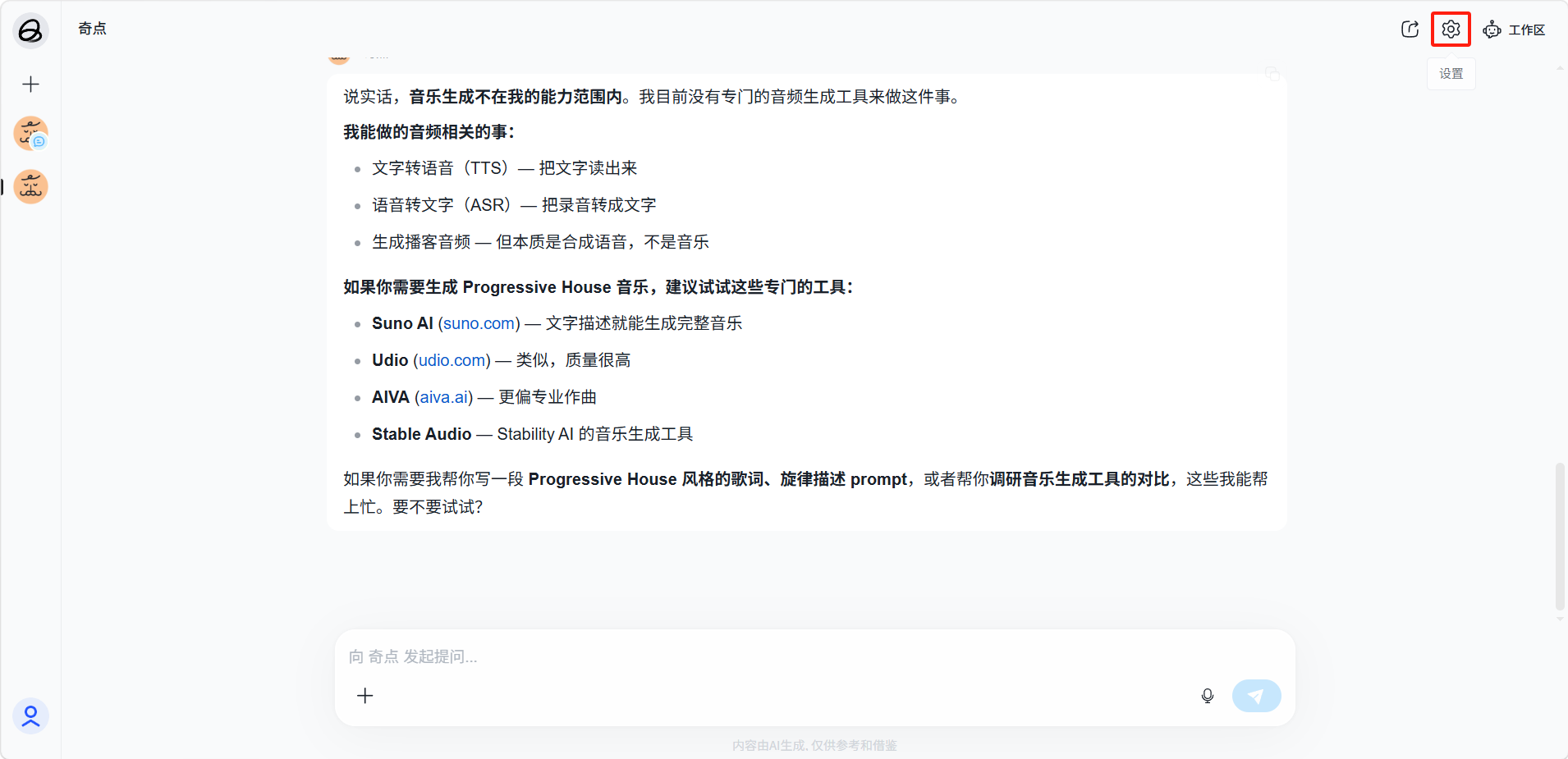Open the sidebar avatar with chat badge
Image resolution: width=1568 pixels, height=759 pixels.
click(x=31, y=134)
